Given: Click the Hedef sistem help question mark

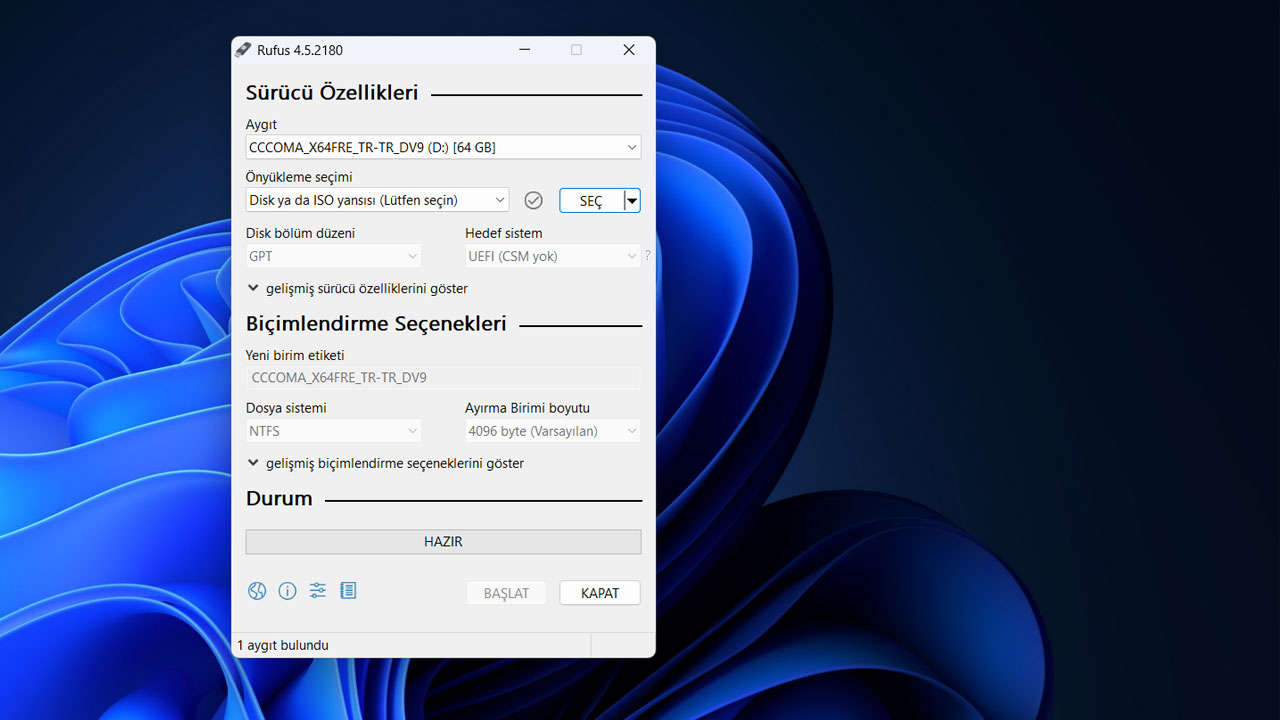Looking at the screenshot, I should tap(648, 256).
